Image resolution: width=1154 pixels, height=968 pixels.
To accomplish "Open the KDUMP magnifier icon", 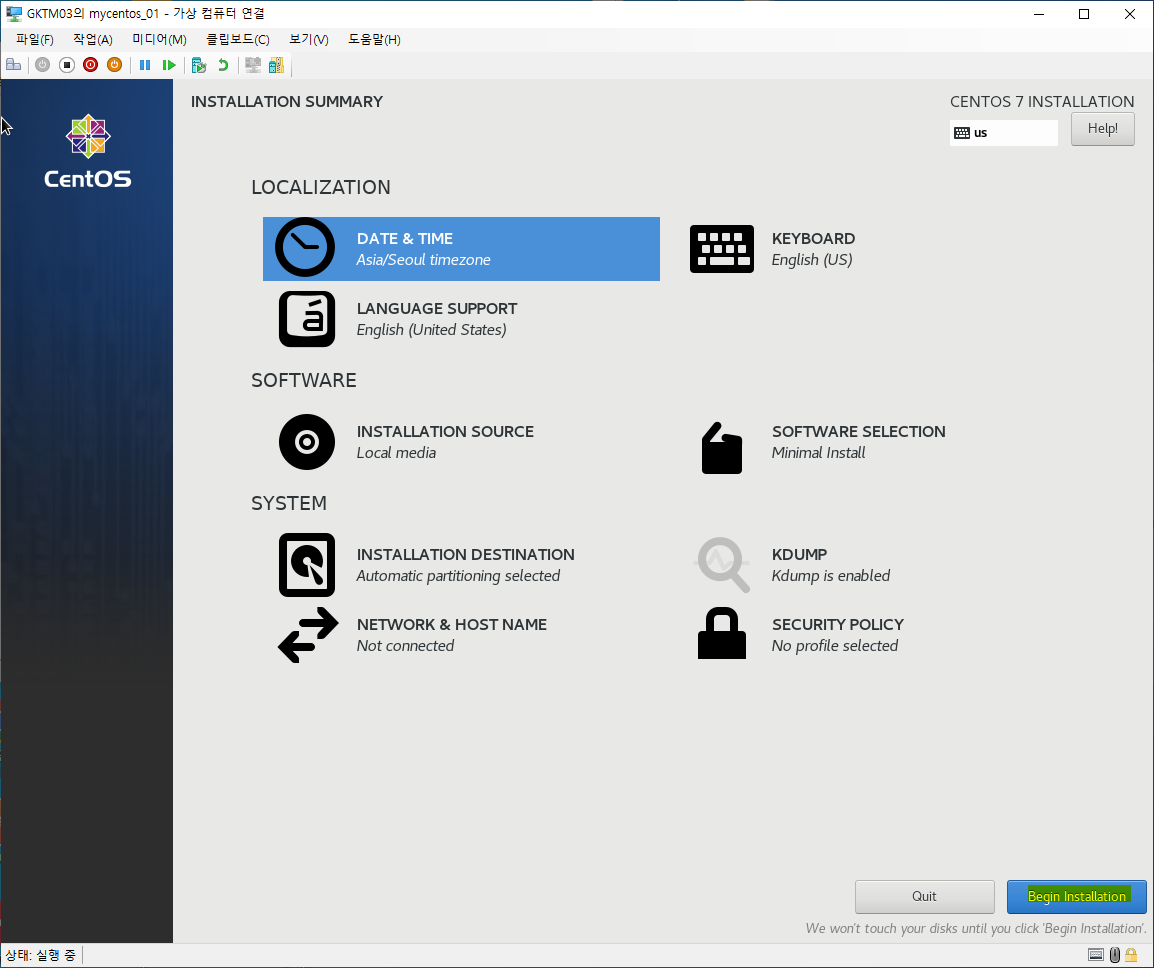I will [723, 565].
